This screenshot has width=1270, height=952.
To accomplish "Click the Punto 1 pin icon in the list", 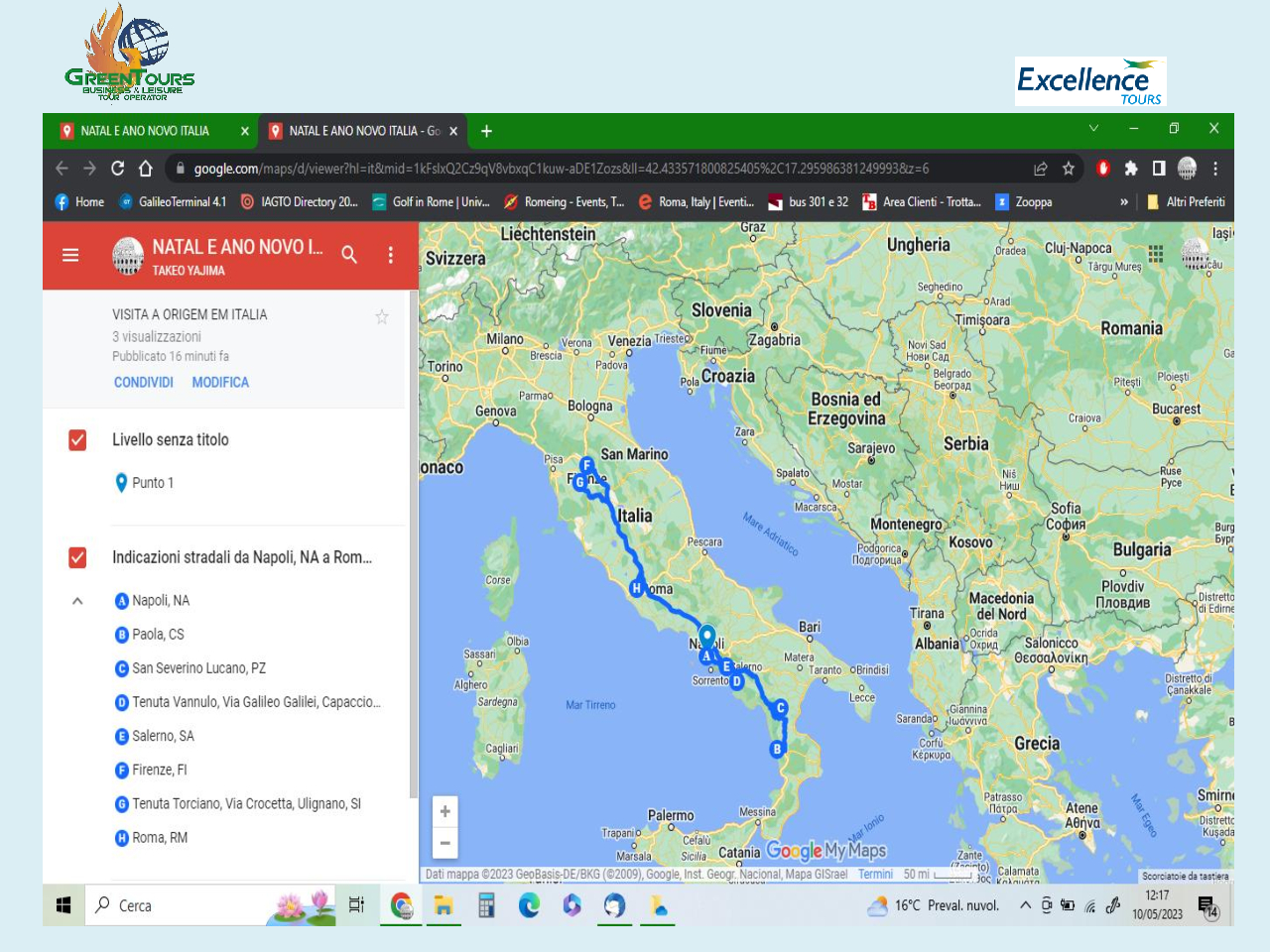I will click(x=121, y=483).
